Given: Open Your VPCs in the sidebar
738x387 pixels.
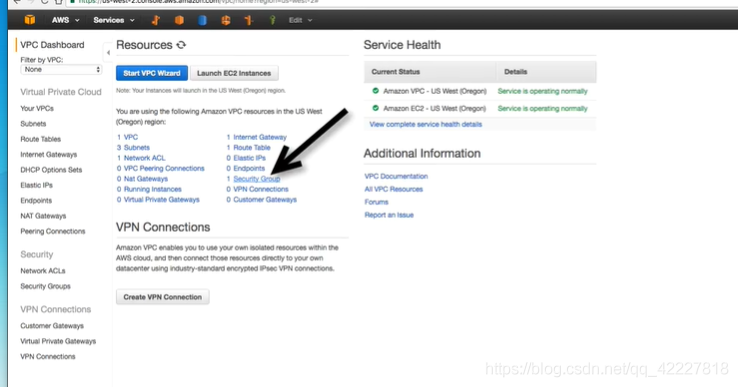Looking at the screenshot, I should point(37,108).
